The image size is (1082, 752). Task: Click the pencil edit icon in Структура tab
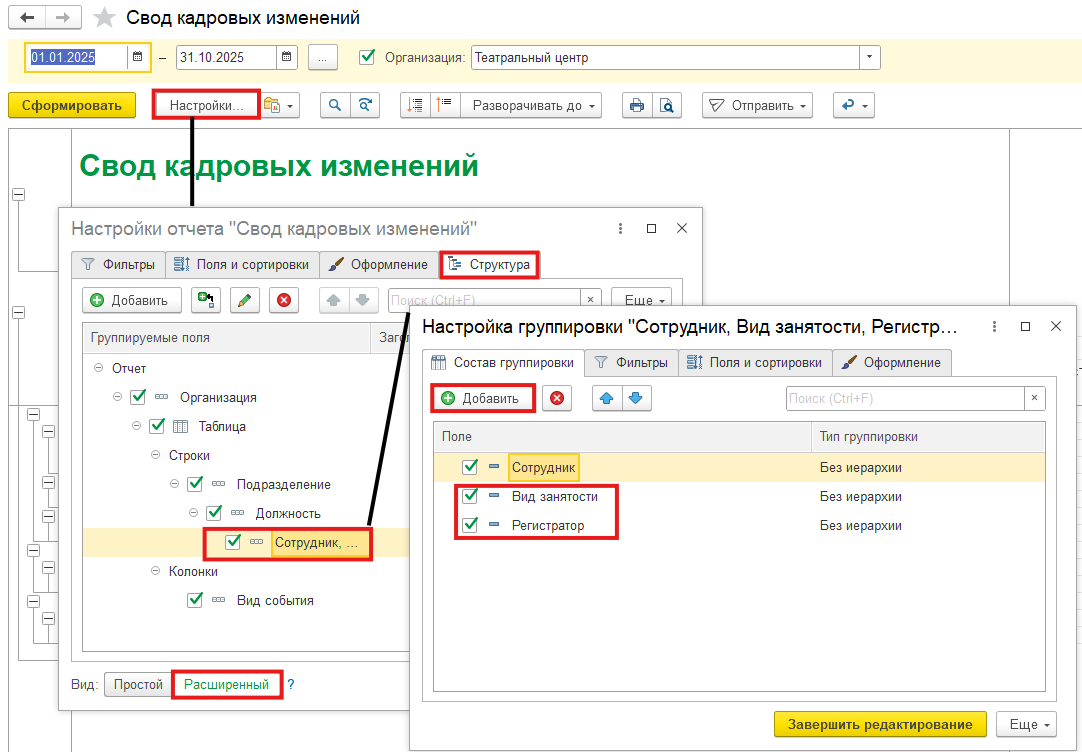(244, 300)
